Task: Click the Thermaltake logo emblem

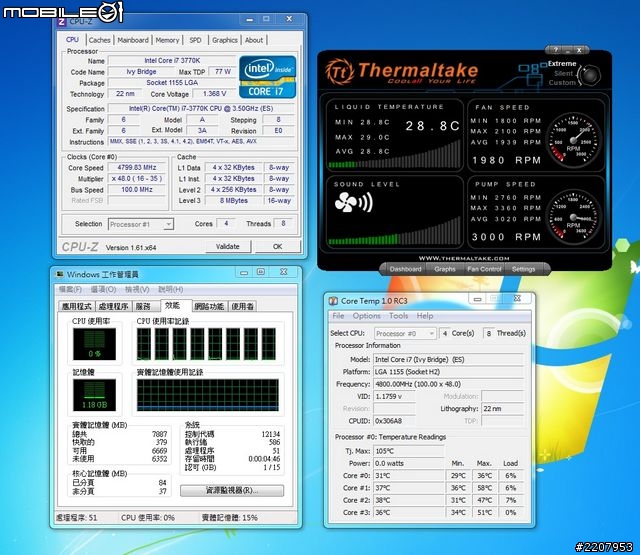Action: coord(340,72)
